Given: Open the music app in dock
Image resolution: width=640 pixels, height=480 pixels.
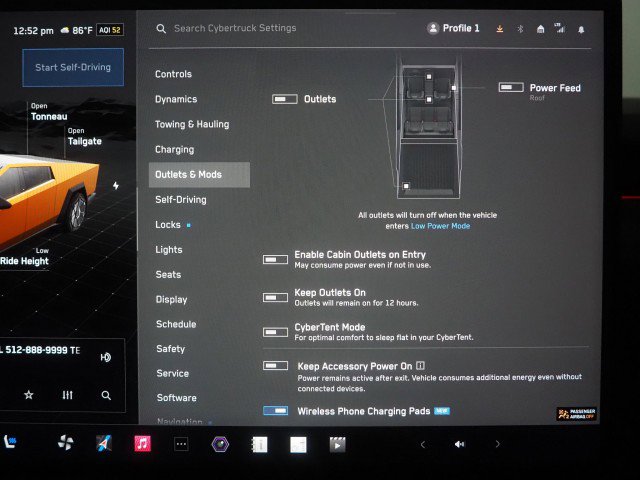Looking at the screenshot, I should (x=142, y=444).
